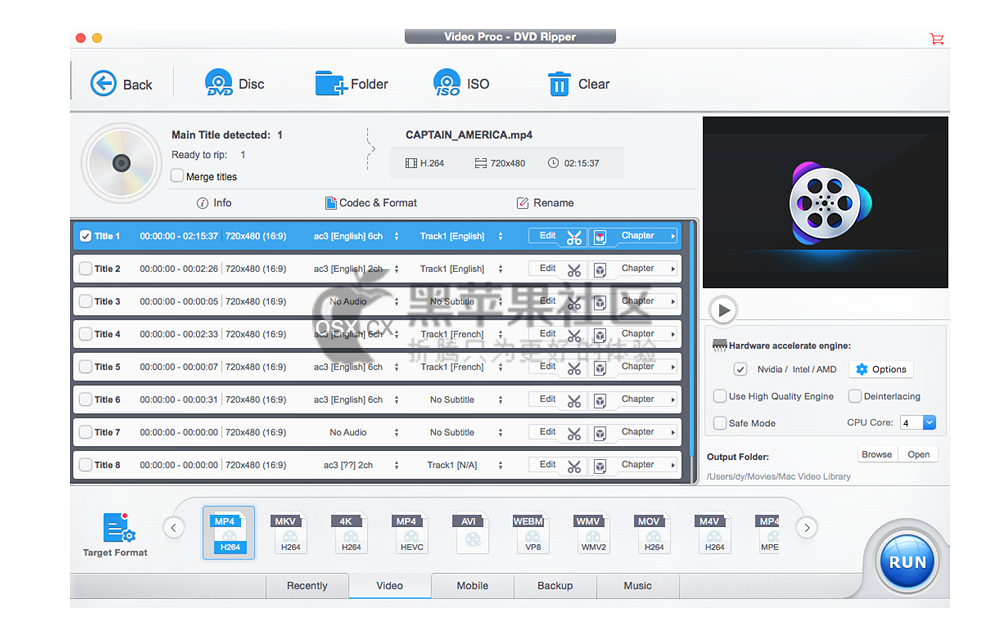The image size is (1000, 639).
Task: Change Title 4 subtitle track selector
Action: point(501,334)
